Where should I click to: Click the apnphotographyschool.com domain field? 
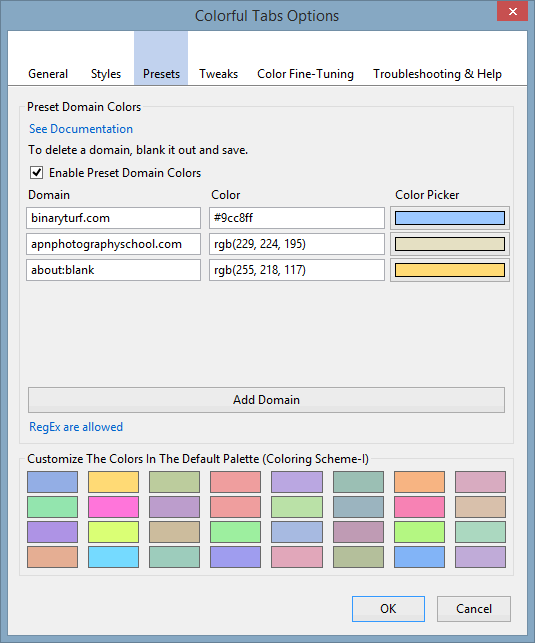[114, 244]
